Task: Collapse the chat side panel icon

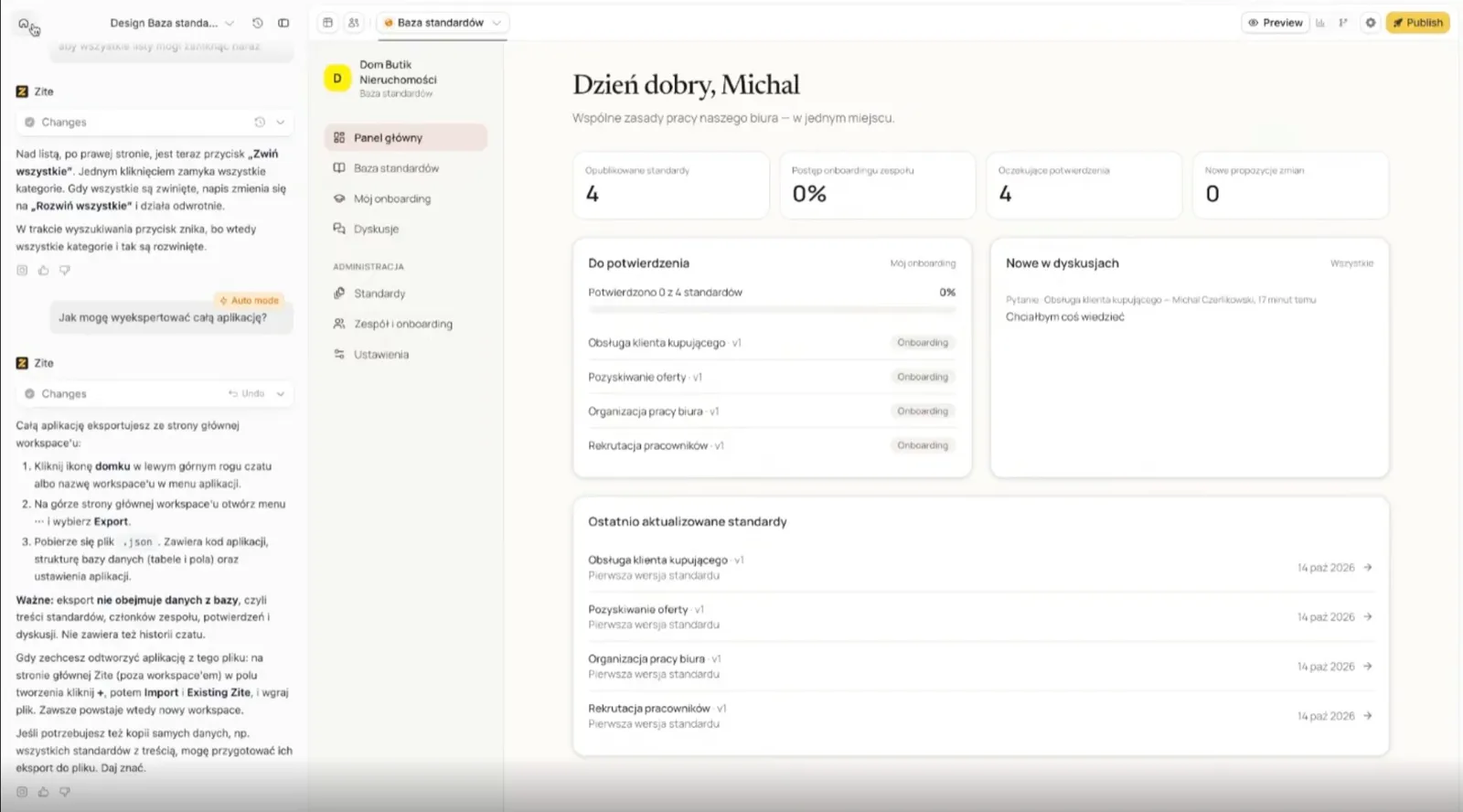Action: [x=283, y=23]
